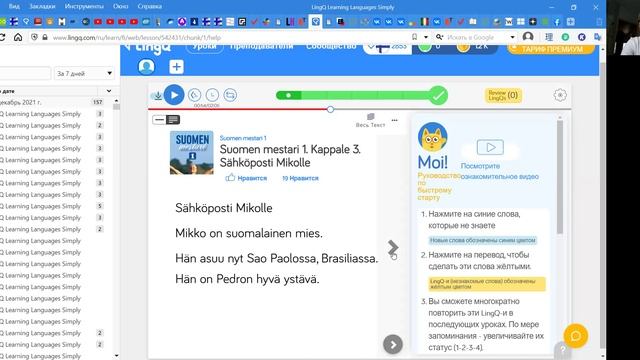Open the Преподаватели tab

click(262, 46)
